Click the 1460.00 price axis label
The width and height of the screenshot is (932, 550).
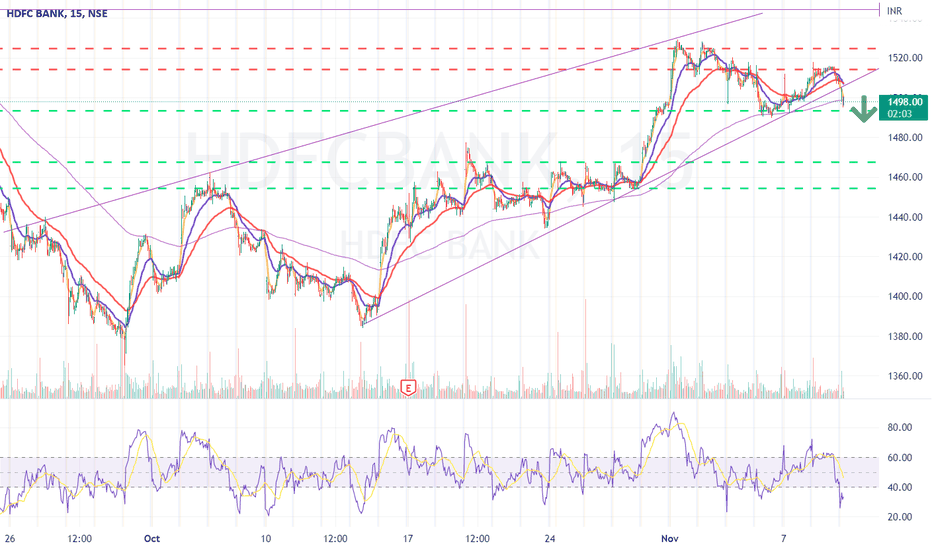click(x=905, y=177)
